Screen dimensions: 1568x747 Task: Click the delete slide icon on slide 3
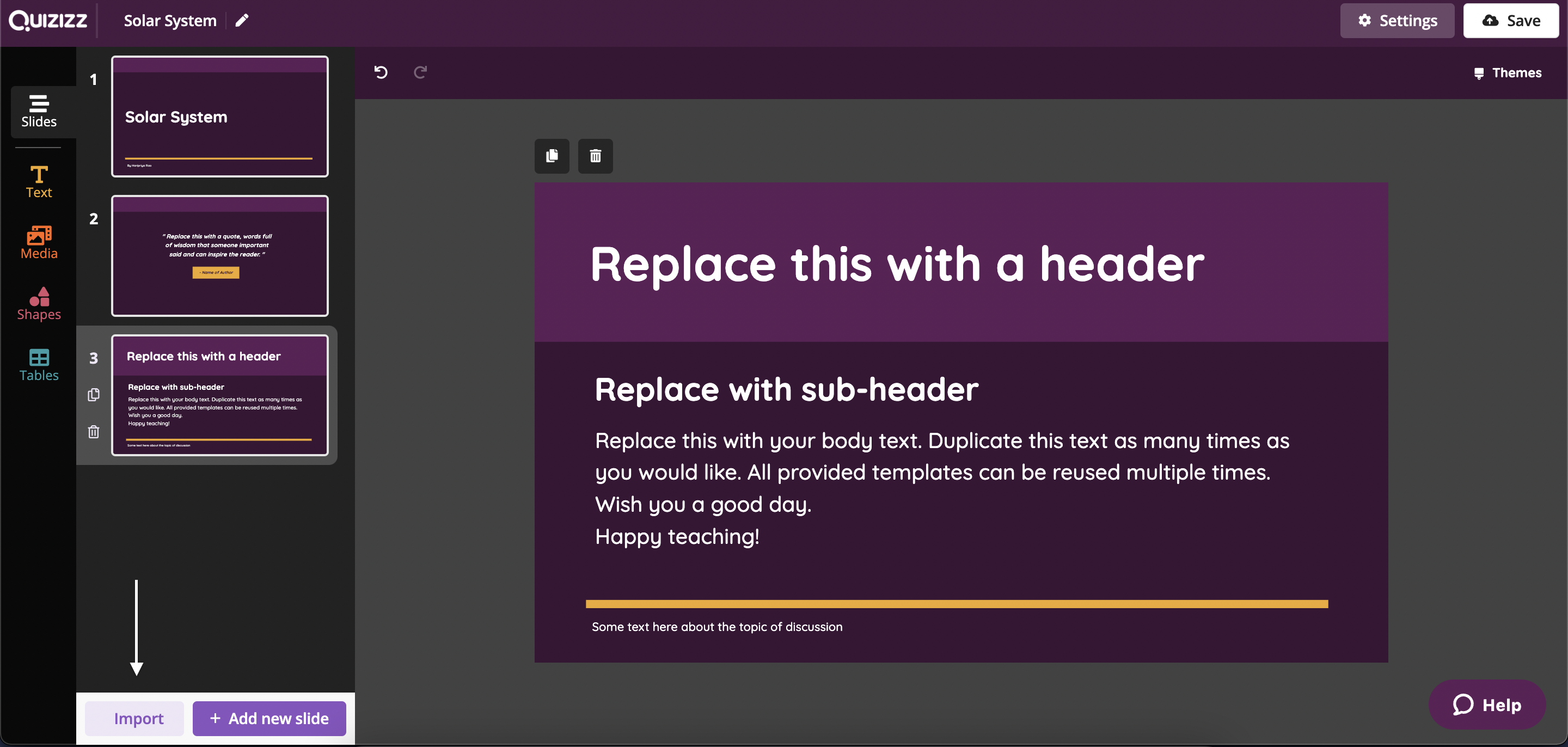pyautogui.click(x=92, y=431)
